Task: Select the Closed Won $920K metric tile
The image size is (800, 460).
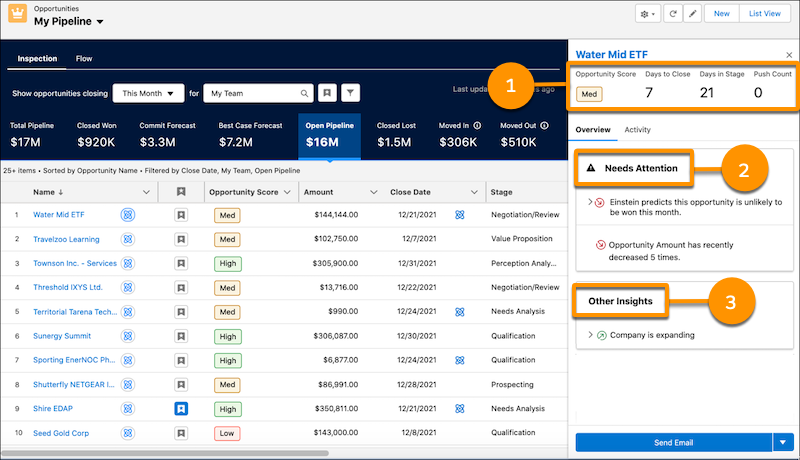Action: (x=98, y=137)
